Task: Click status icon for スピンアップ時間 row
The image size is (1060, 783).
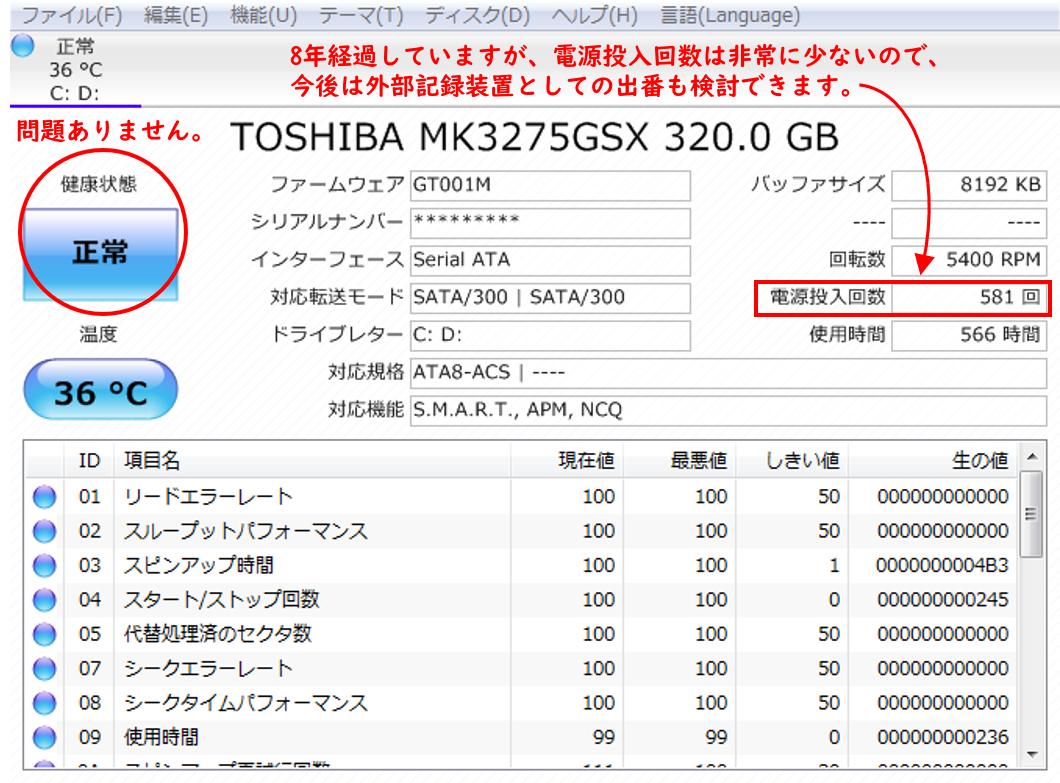Action: tap(45, 566)
